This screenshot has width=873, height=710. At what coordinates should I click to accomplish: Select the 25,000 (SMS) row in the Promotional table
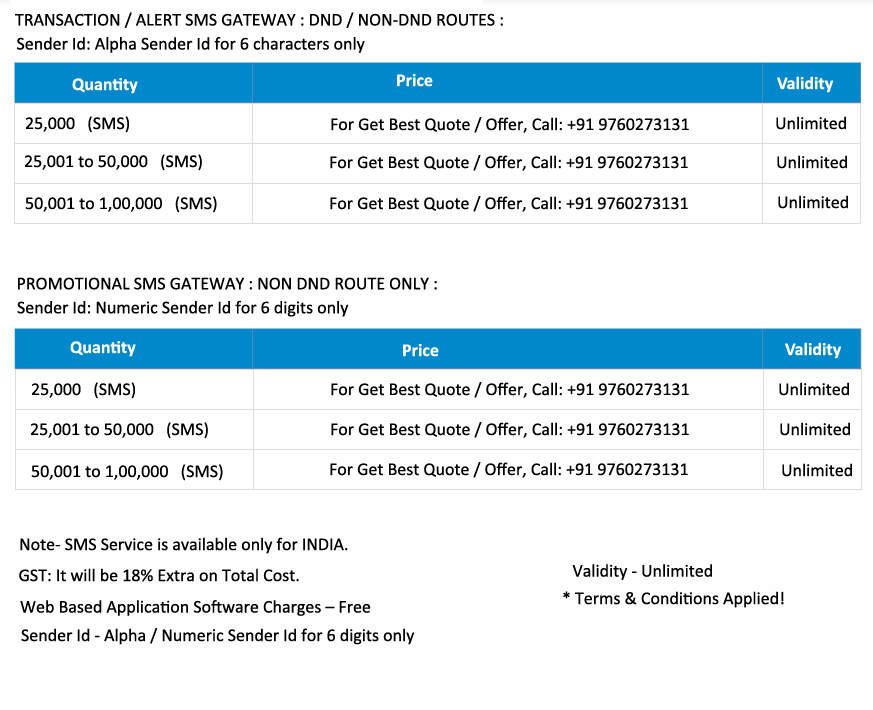83,389
